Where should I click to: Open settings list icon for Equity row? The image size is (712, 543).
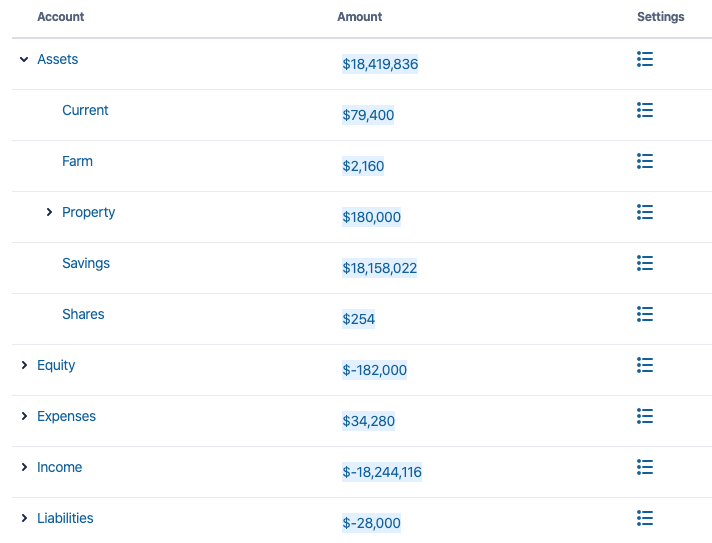[645, 366]
